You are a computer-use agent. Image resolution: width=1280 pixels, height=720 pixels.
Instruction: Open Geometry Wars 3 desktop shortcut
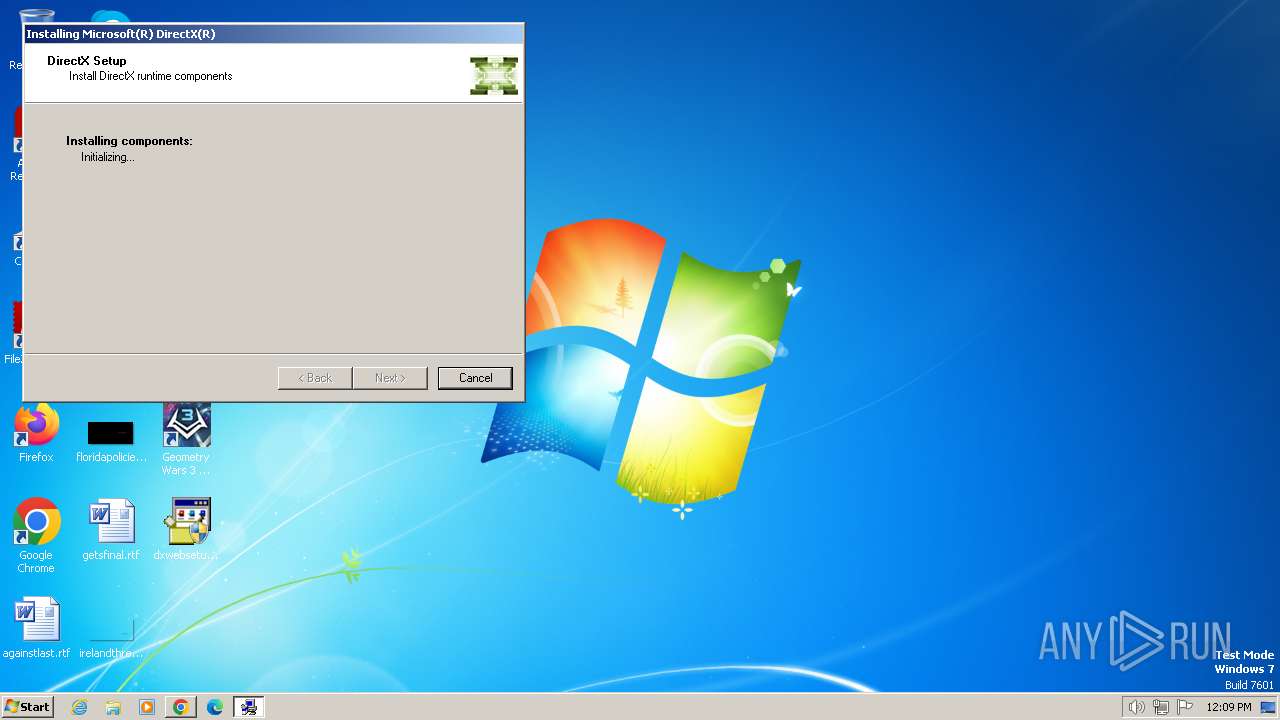pyautogui.click(x=186, y=440)
